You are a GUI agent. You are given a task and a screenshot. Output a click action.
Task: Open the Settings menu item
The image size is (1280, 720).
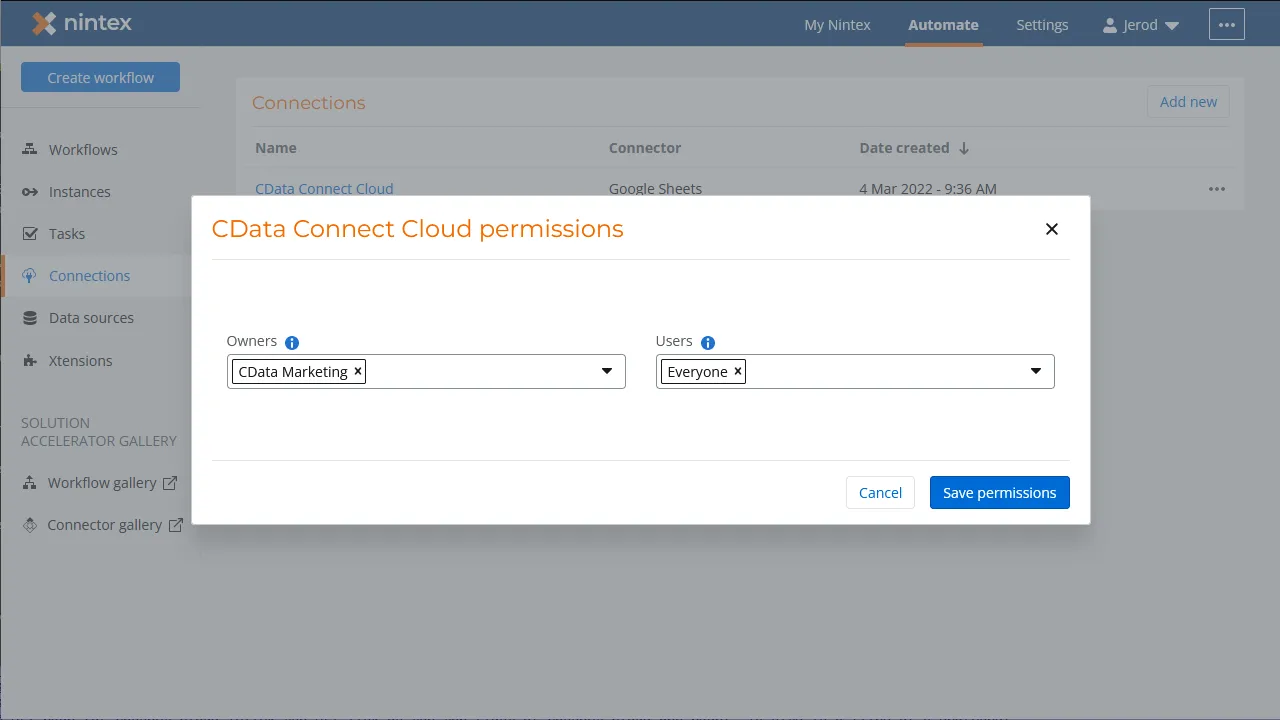tap(1042, 24)
